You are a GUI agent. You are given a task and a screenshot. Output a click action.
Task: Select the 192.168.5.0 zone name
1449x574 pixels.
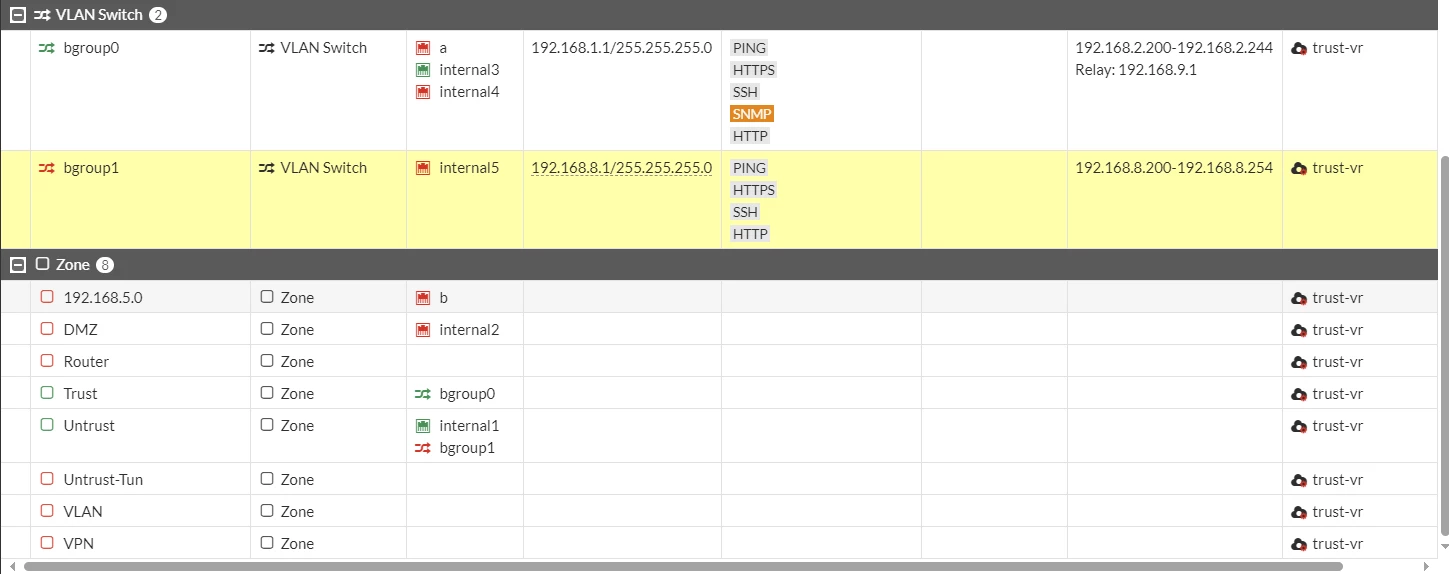103,298
